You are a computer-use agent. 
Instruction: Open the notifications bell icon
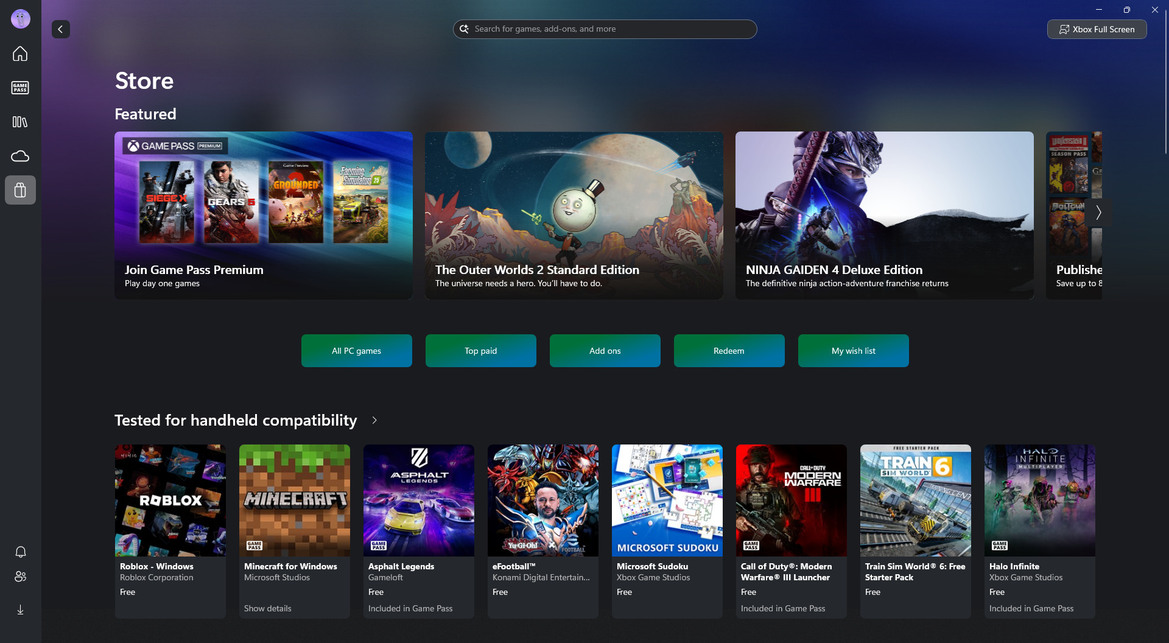coord(20,552)
